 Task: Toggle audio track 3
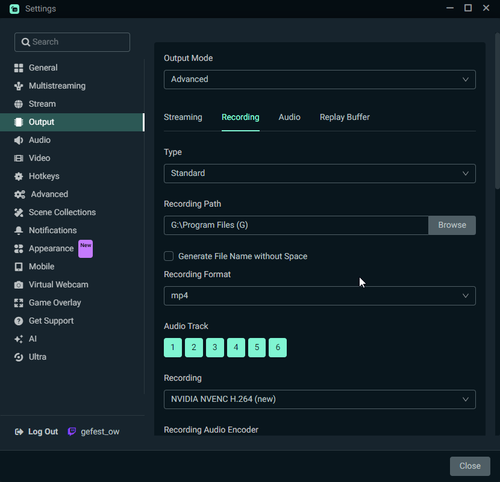pos(215,348)
